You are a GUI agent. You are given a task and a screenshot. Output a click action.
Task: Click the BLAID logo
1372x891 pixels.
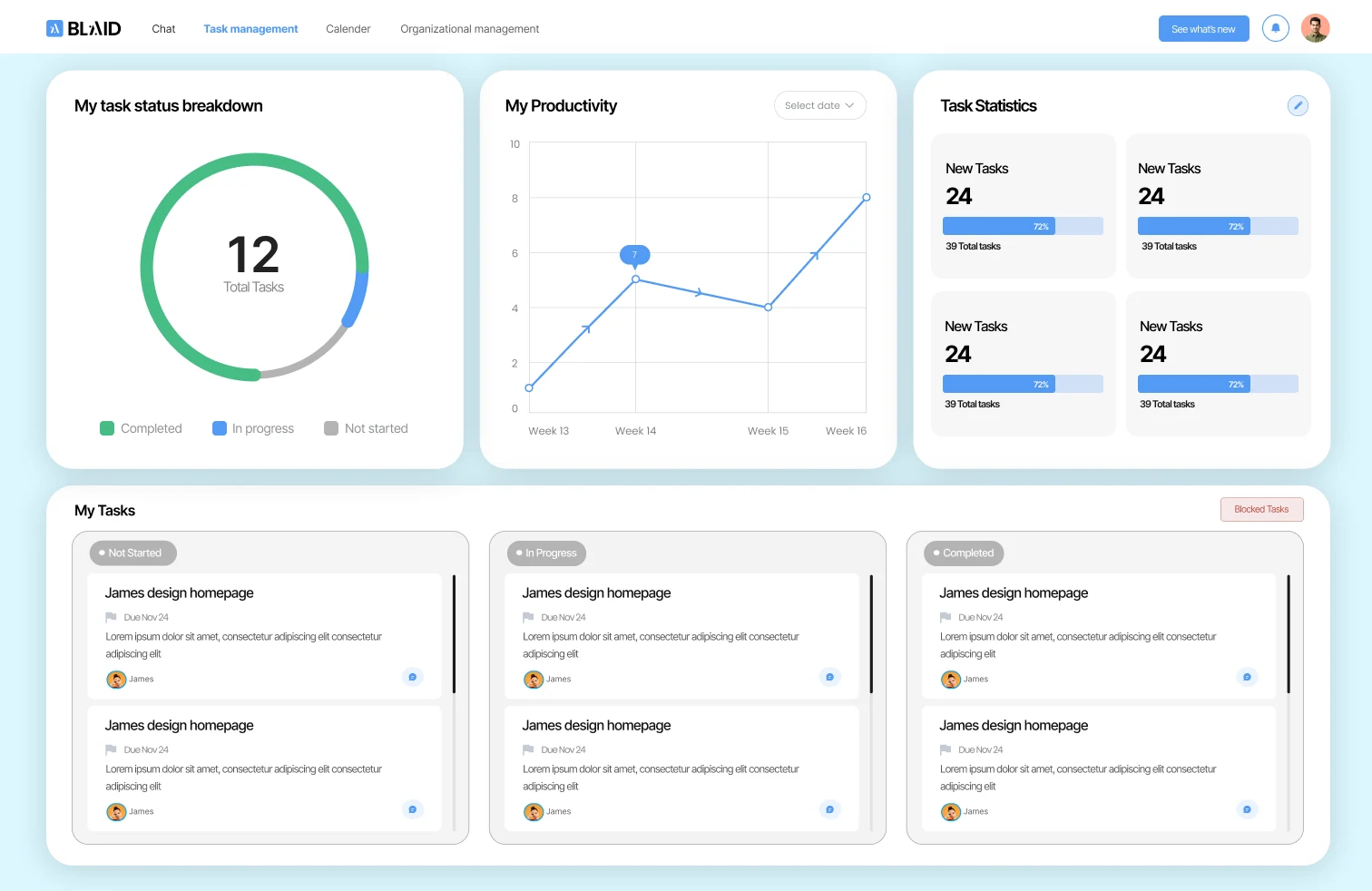pyautogui.click(x=83, y=28)
